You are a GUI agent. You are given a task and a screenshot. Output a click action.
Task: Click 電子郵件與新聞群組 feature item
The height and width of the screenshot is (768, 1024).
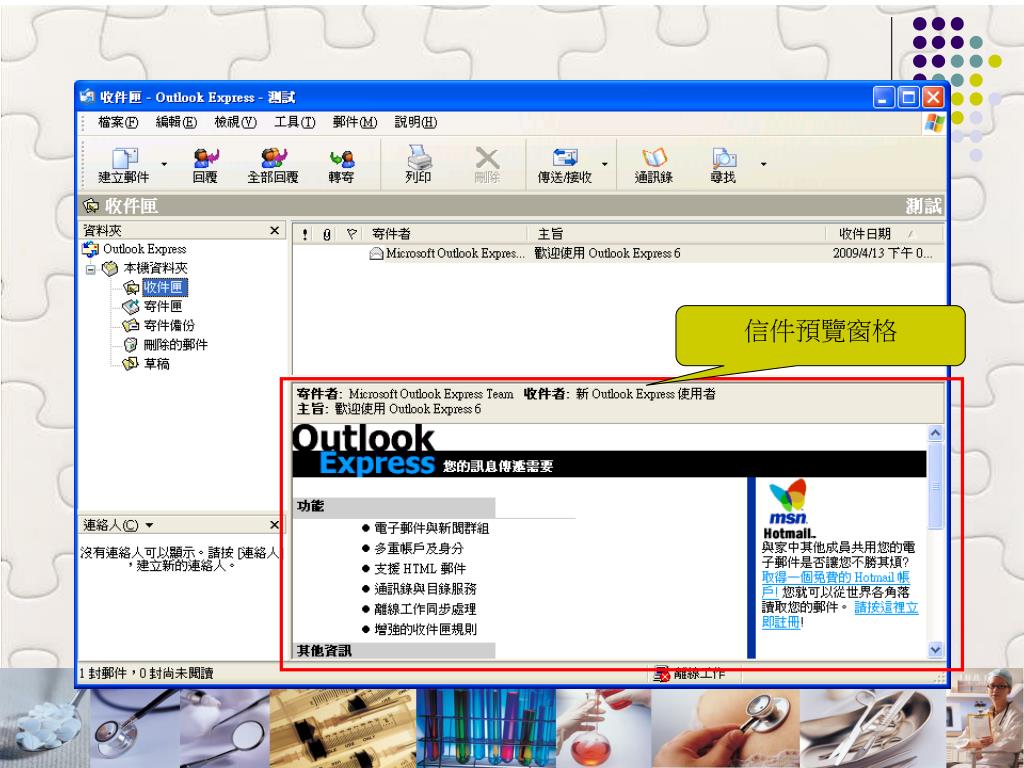click(432, 528)
